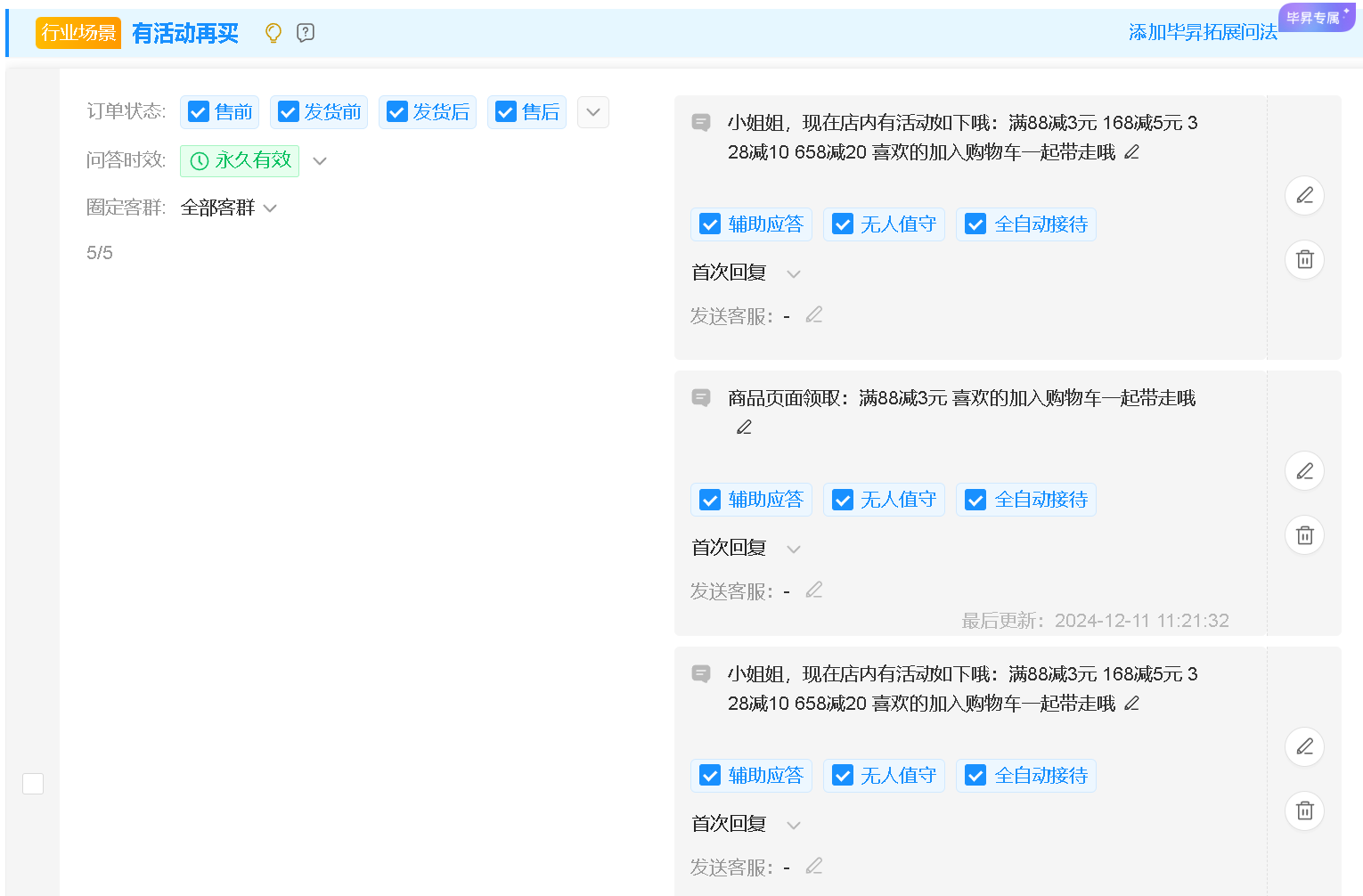Click the inline pencil after first reply text
Viewport: 1363px width, 896px height.
pyautogui.click(x=1131, y=152)
